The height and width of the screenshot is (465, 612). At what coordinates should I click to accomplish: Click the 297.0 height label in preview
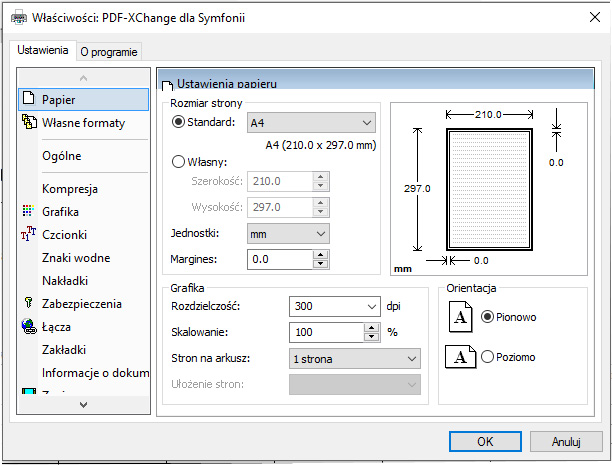pyautogui.click(x=417, y=189)
